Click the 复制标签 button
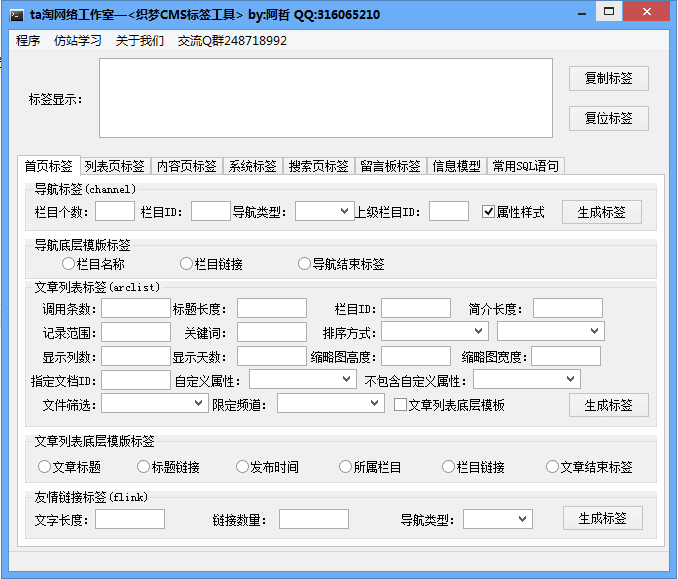 point(608,78)
